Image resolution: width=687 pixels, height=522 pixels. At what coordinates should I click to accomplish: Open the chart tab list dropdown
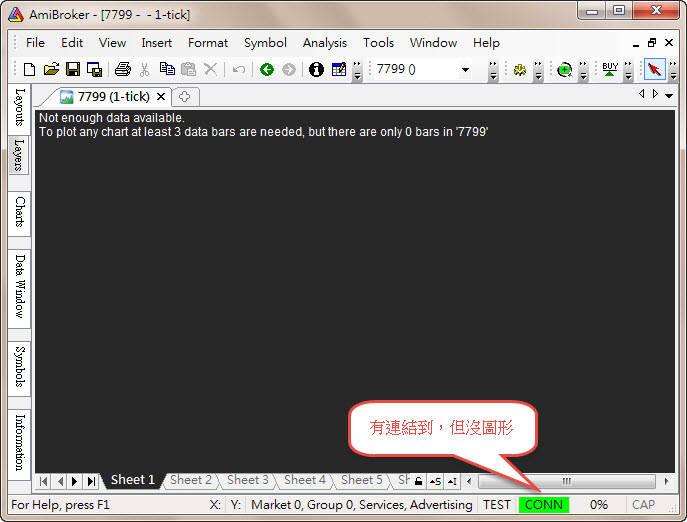point(669,95)
